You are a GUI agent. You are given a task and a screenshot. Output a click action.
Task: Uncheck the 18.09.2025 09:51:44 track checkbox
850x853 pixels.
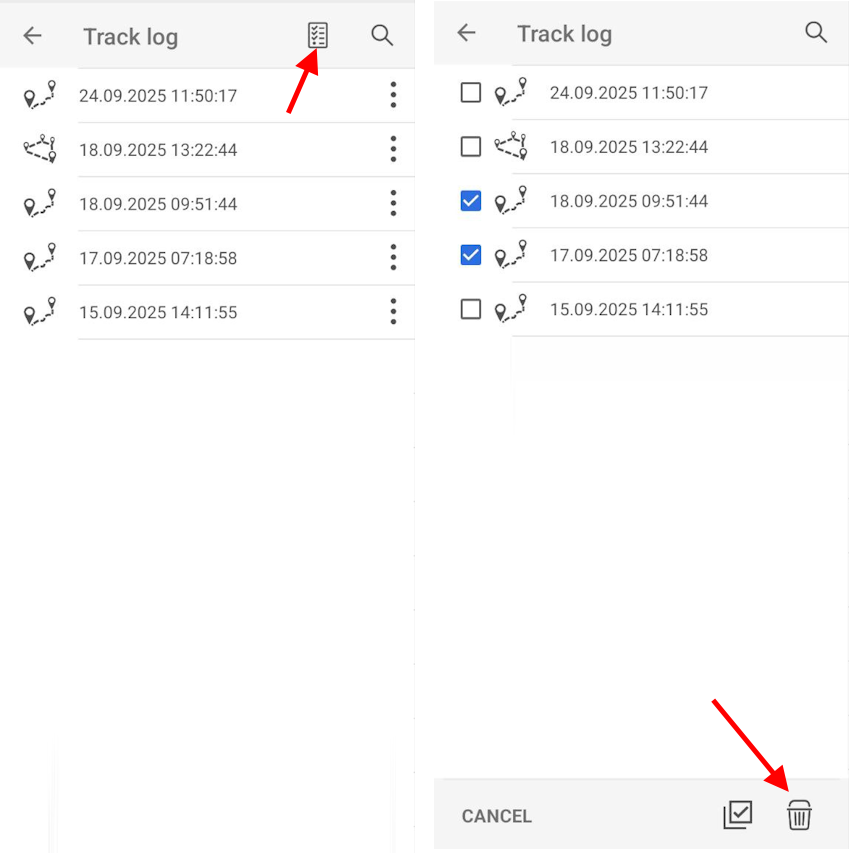(471, 201)
